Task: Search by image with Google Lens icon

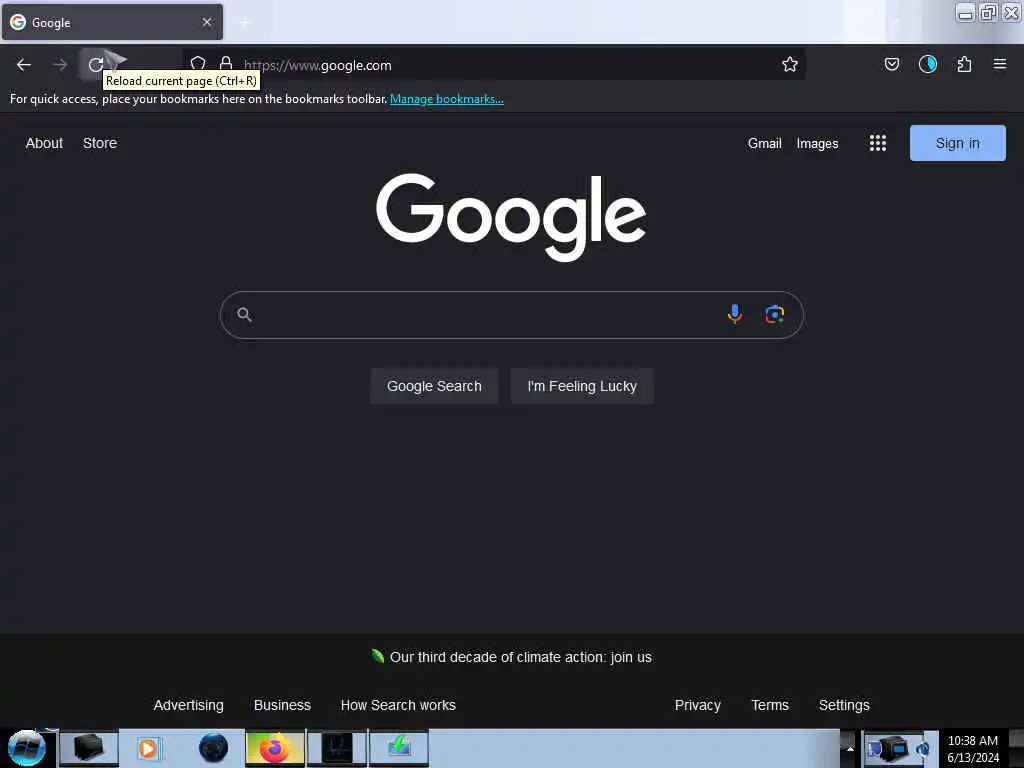Action: coord(775,314)
